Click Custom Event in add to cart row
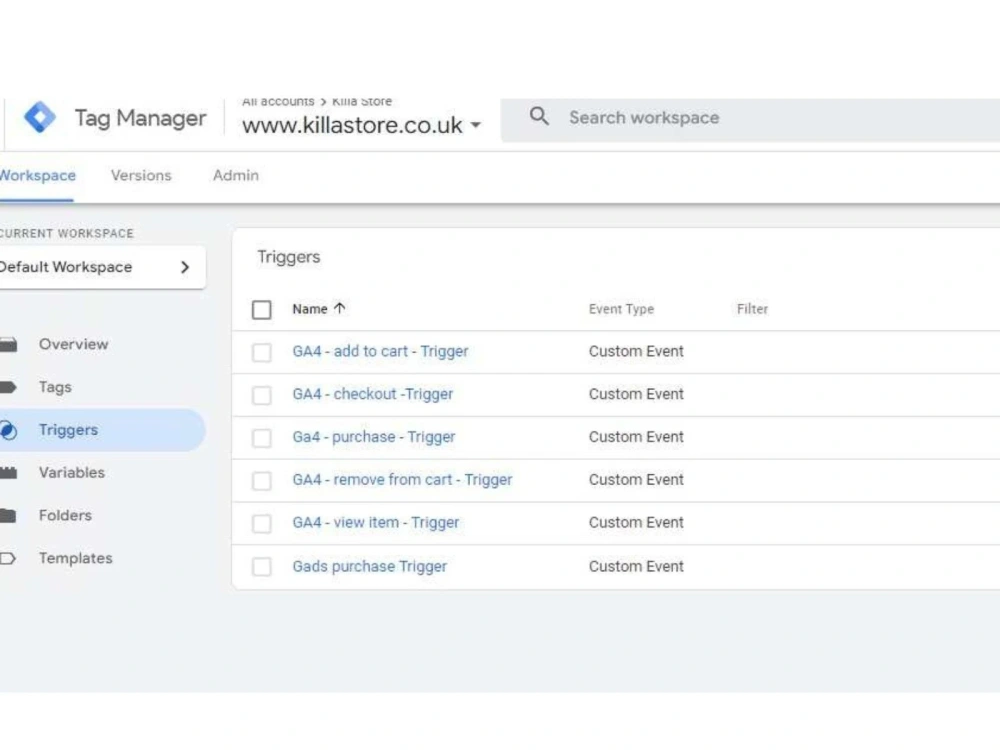Viewport: 1000px width, 750px height. [x=636, y=351]
